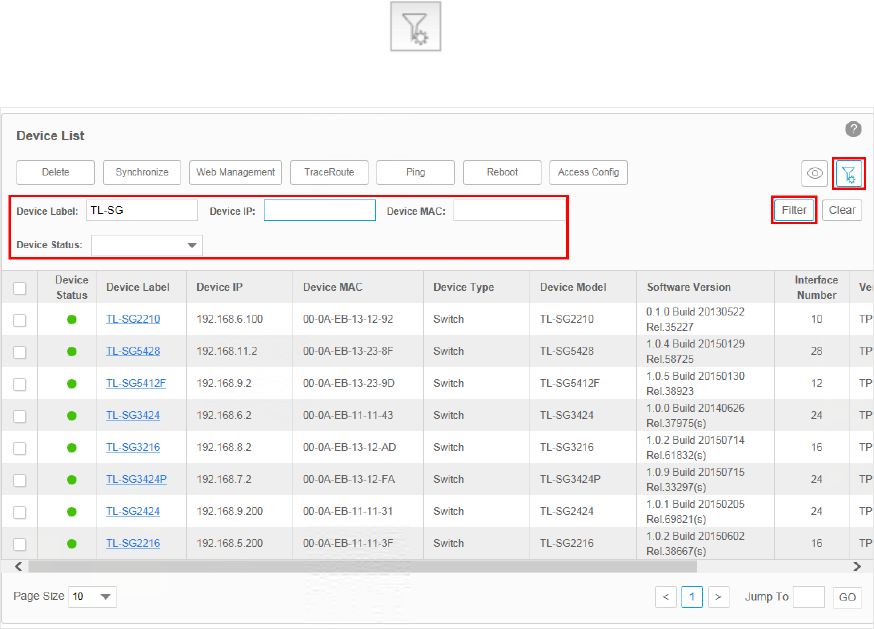Run TraceRoute
This screenshot has height=629, width=874.
pyautogui.click(x=329, y=172)
